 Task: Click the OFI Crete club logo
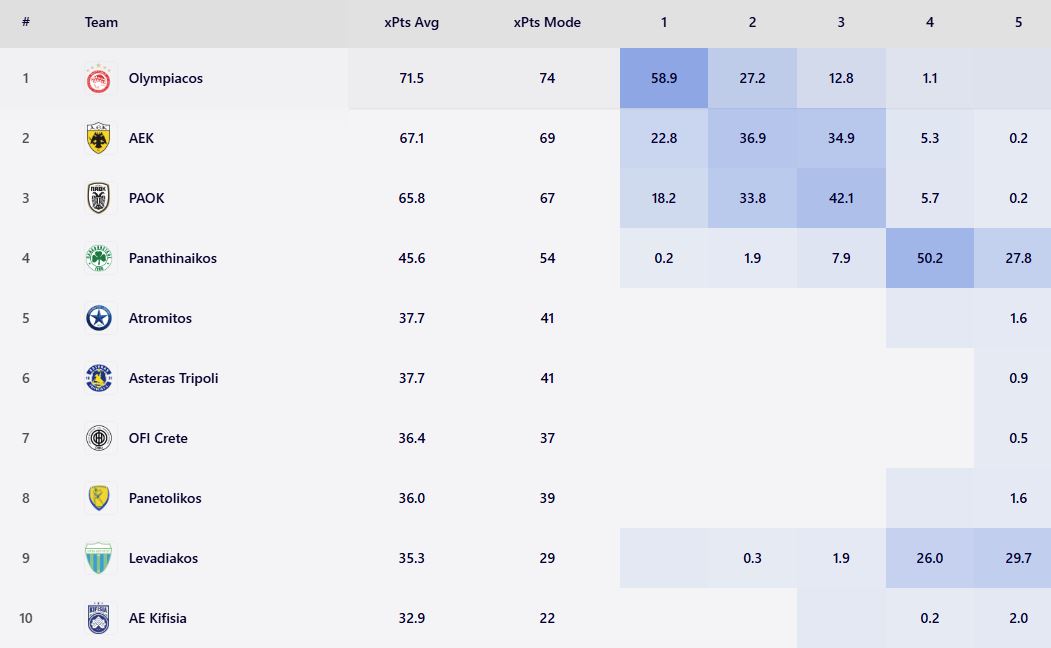98,438
